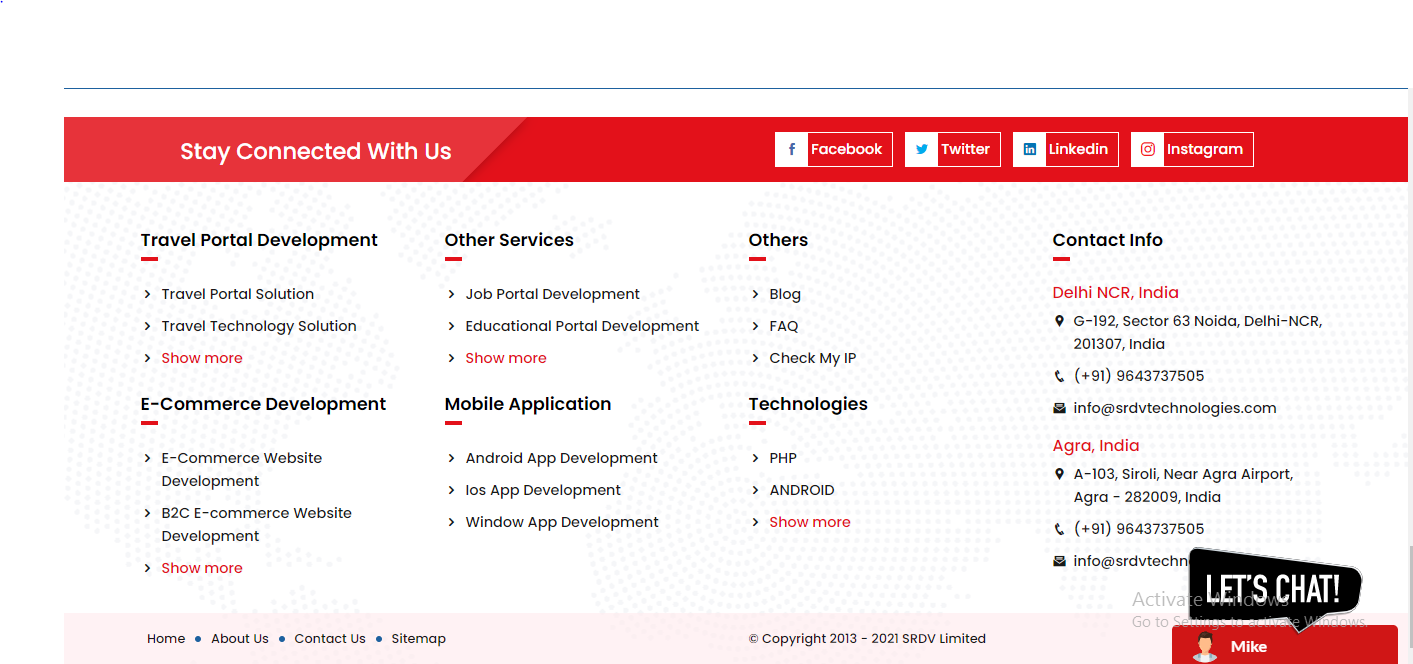Screen dimensions: 1413x664
Task: Click the location pin beside the Agra address
Action: pos(1059,474)
